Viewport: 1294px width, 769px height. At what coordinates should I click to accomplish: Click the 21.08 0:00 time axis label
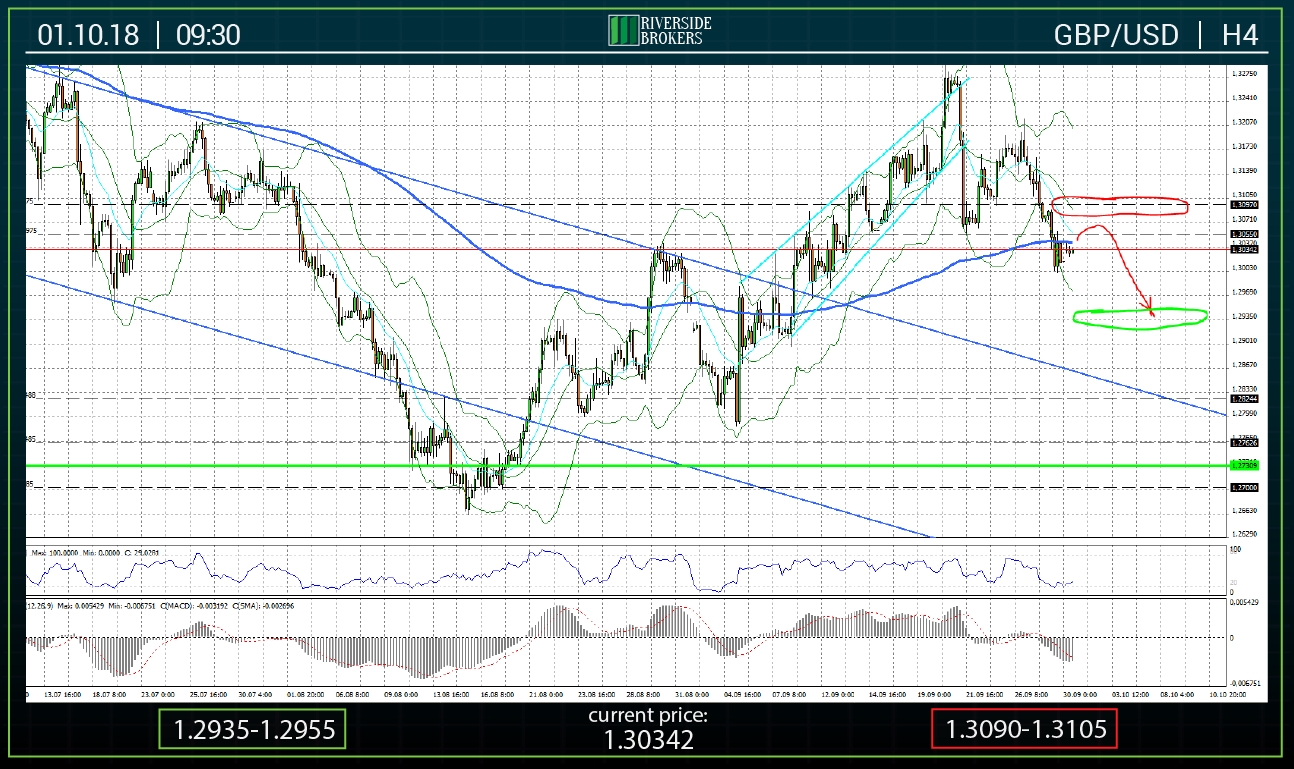548,693
